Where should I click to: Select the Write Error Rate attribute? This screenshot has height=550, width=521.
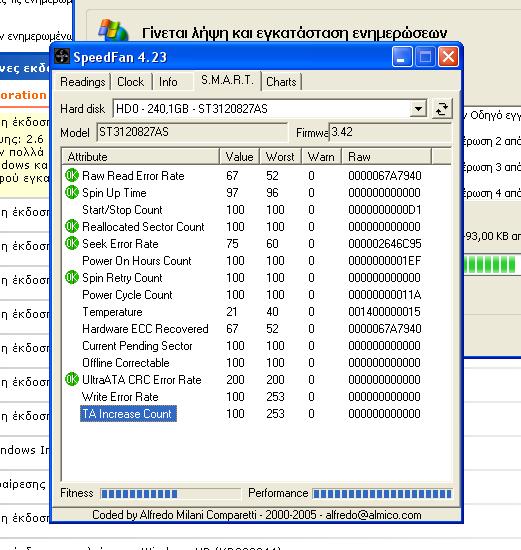tap(120, 397)
